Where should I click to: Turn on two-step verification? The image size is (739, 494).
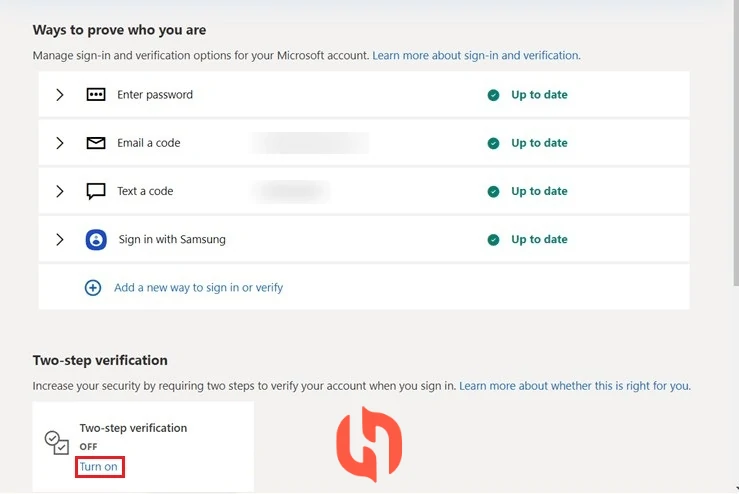(x=99, y=467)
